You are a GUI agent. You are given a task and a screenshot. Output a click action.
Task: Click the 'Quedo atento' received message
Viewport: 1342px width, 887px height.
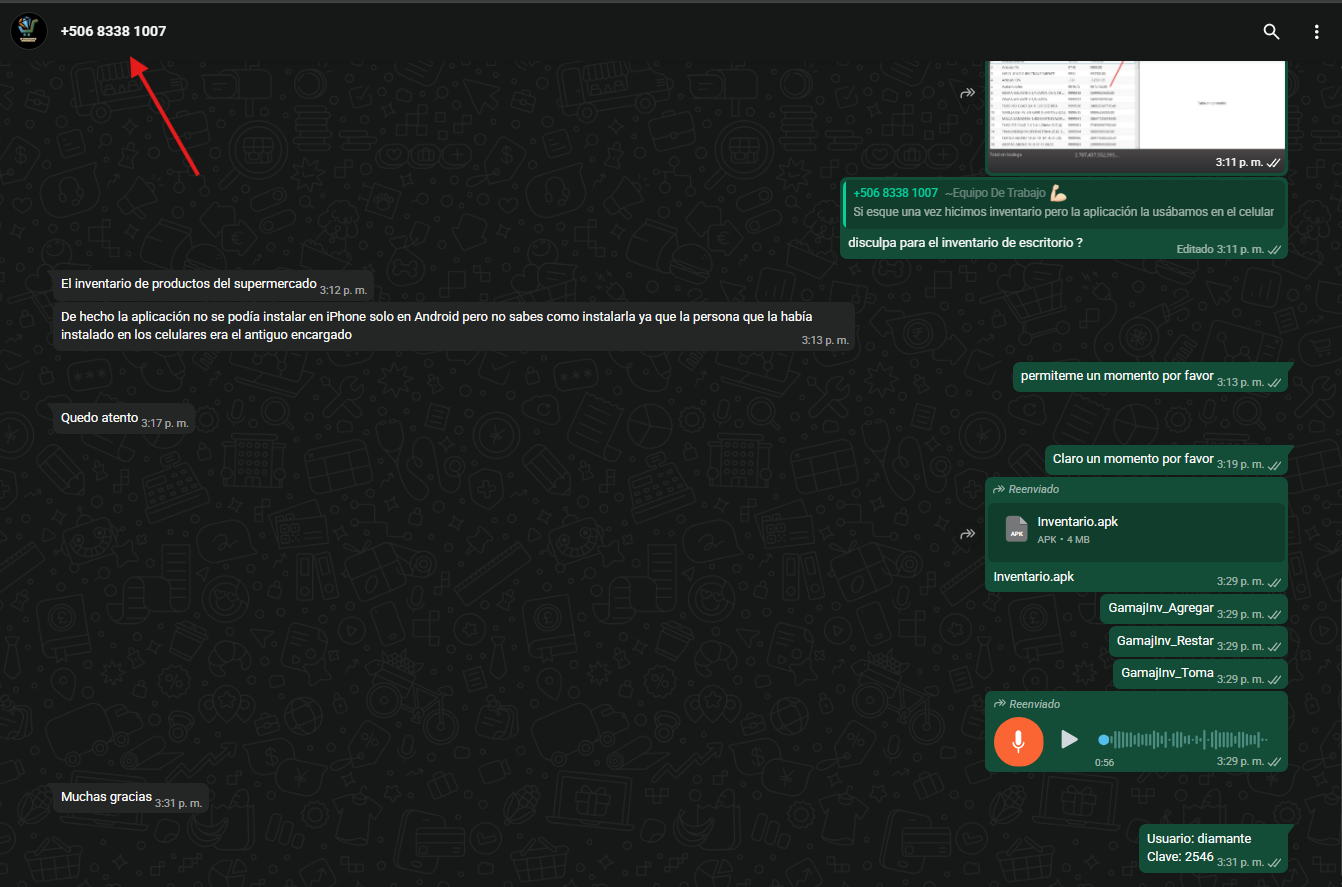tap(99, 418)
